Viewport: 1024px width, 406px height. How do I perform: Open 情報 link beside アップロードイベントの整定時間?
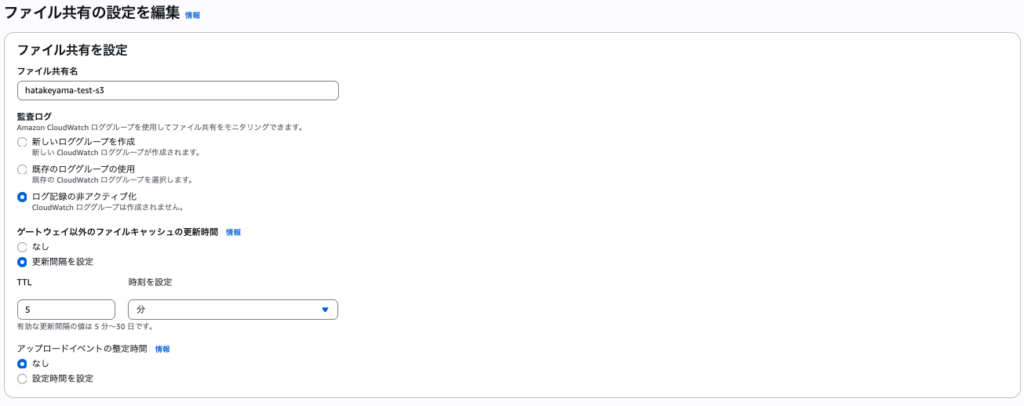[x=163, y=349]
